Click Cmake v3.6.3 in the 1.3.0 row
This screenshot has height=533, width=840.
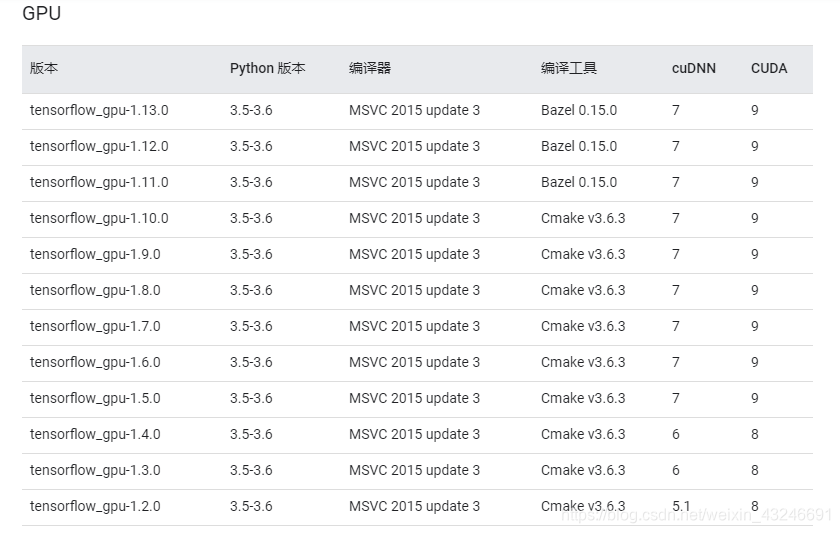(x=583, y=470)
